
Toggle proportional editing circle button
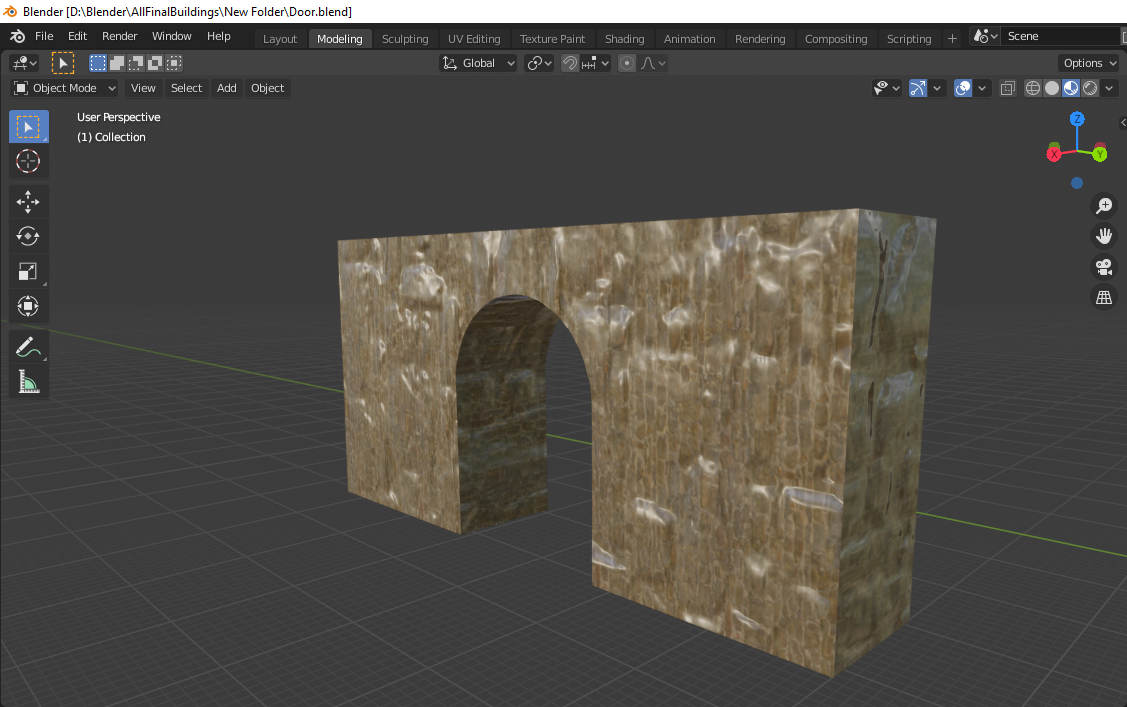pyautogui.click(x=627, y=63)
